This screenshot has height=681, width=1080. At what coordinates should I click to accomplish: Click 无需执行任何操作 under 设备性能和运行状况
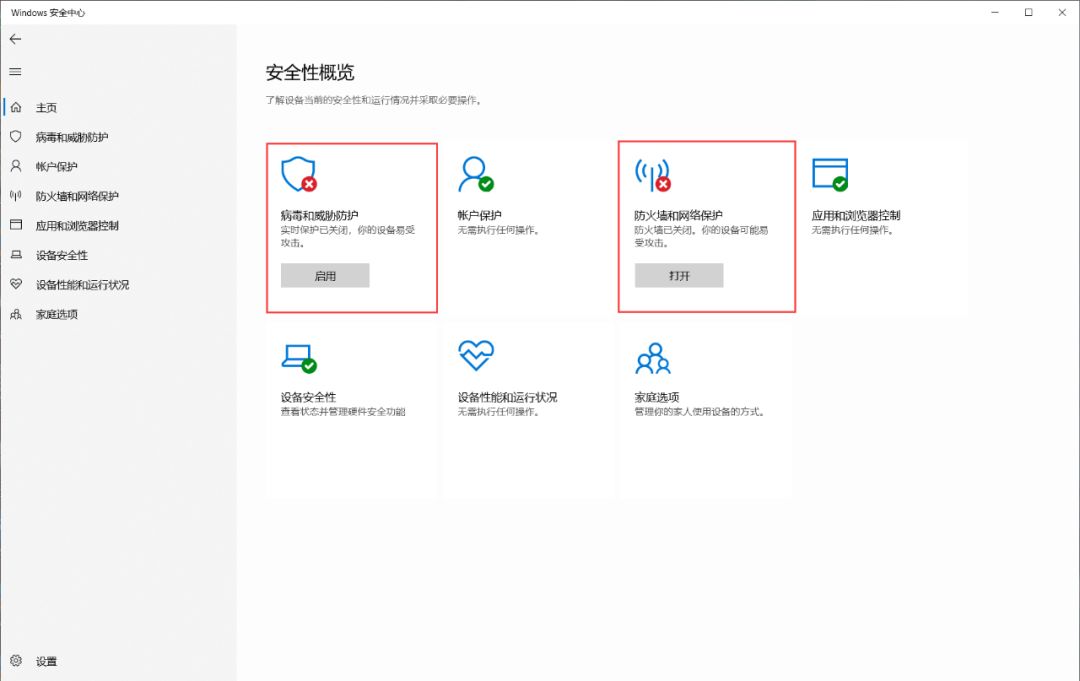[x=499, y=412]
